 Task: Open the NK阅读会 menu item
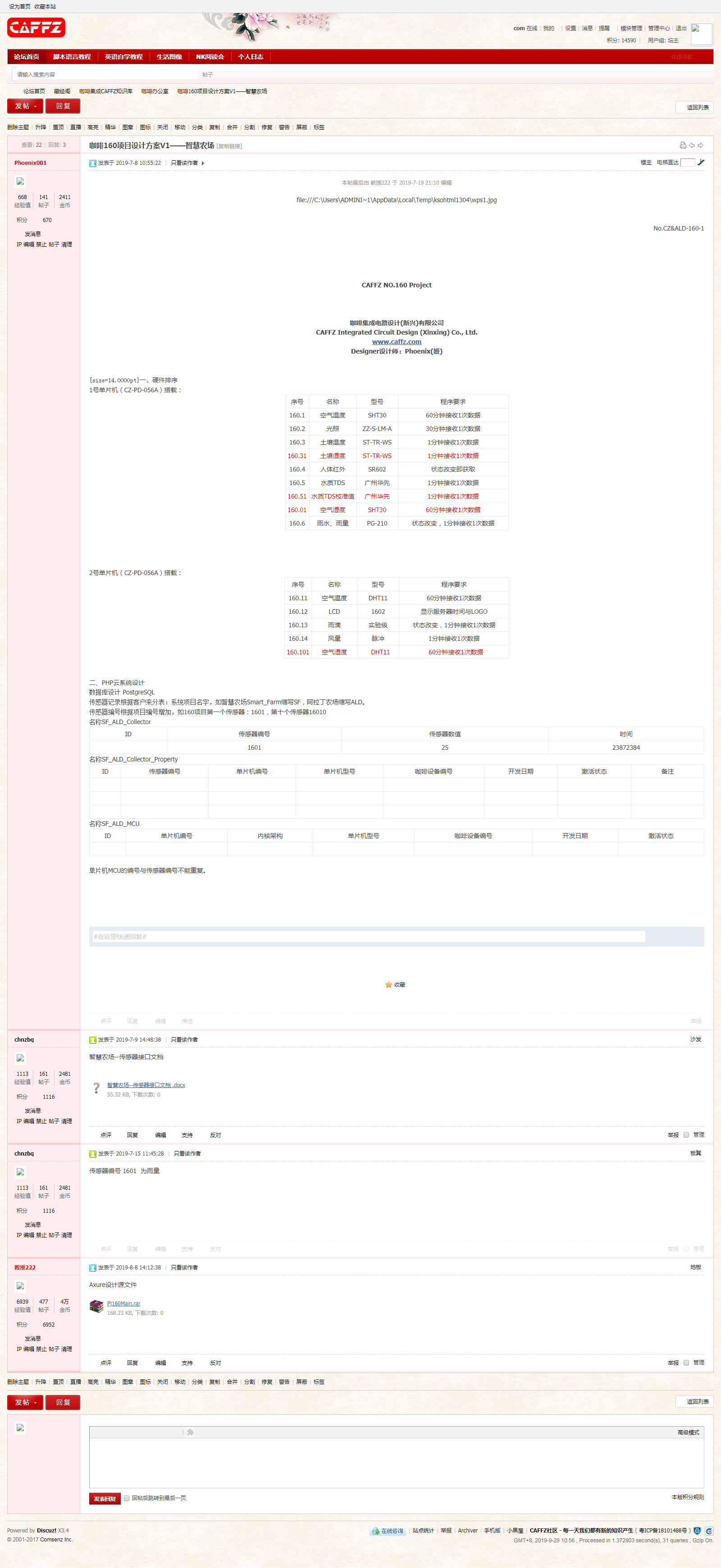tap(210, 57)
